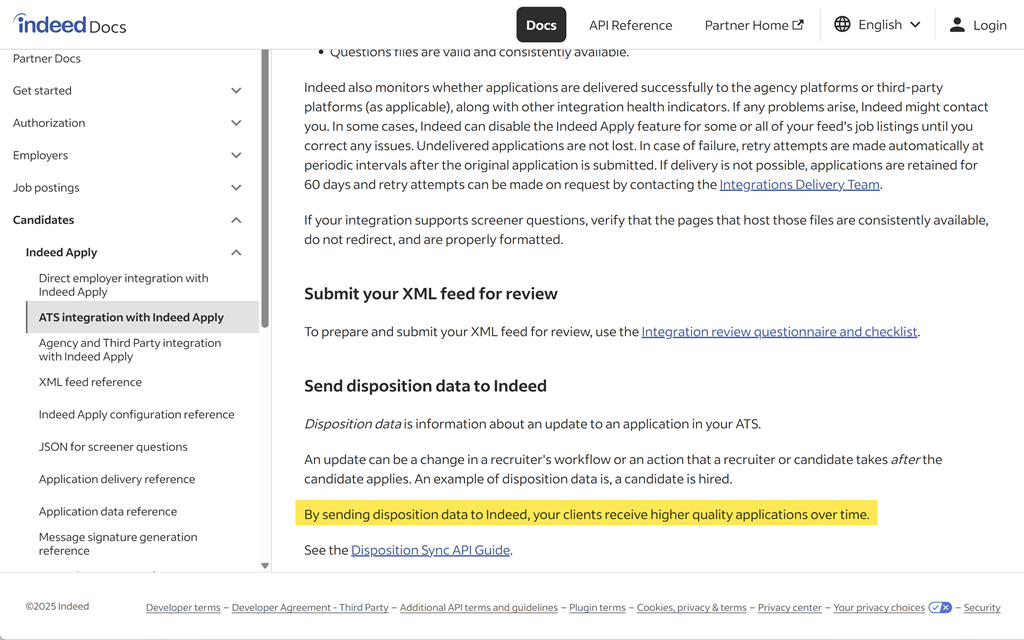Select the Docs tab
The image size is (1024, 640).
[x=541, y=25]
